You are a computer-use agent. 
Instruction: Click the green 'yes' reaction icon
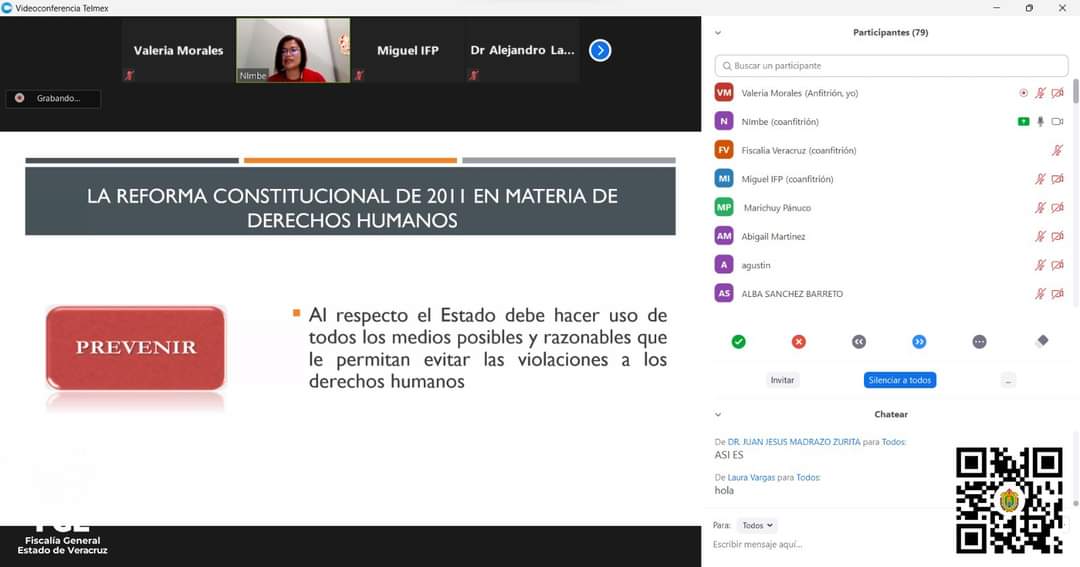point(738,342)
